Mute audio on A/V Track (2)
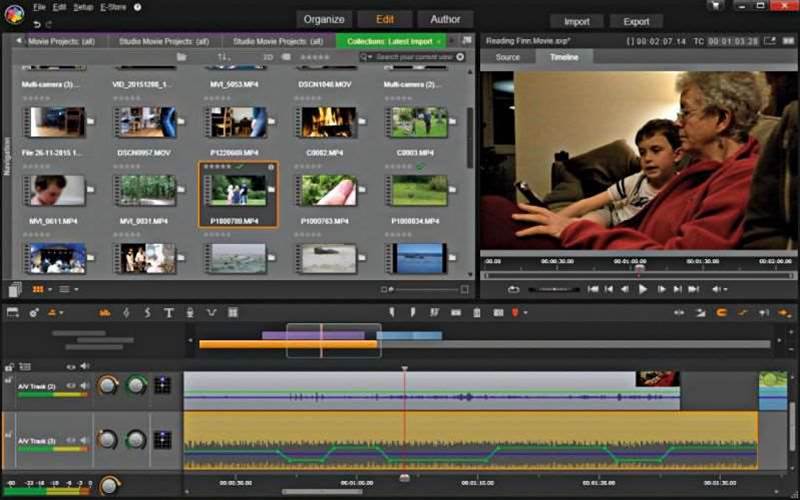Image resolution: width=800 pixels, height=500 pixels. pyautogui.click(x=84, y=386)
